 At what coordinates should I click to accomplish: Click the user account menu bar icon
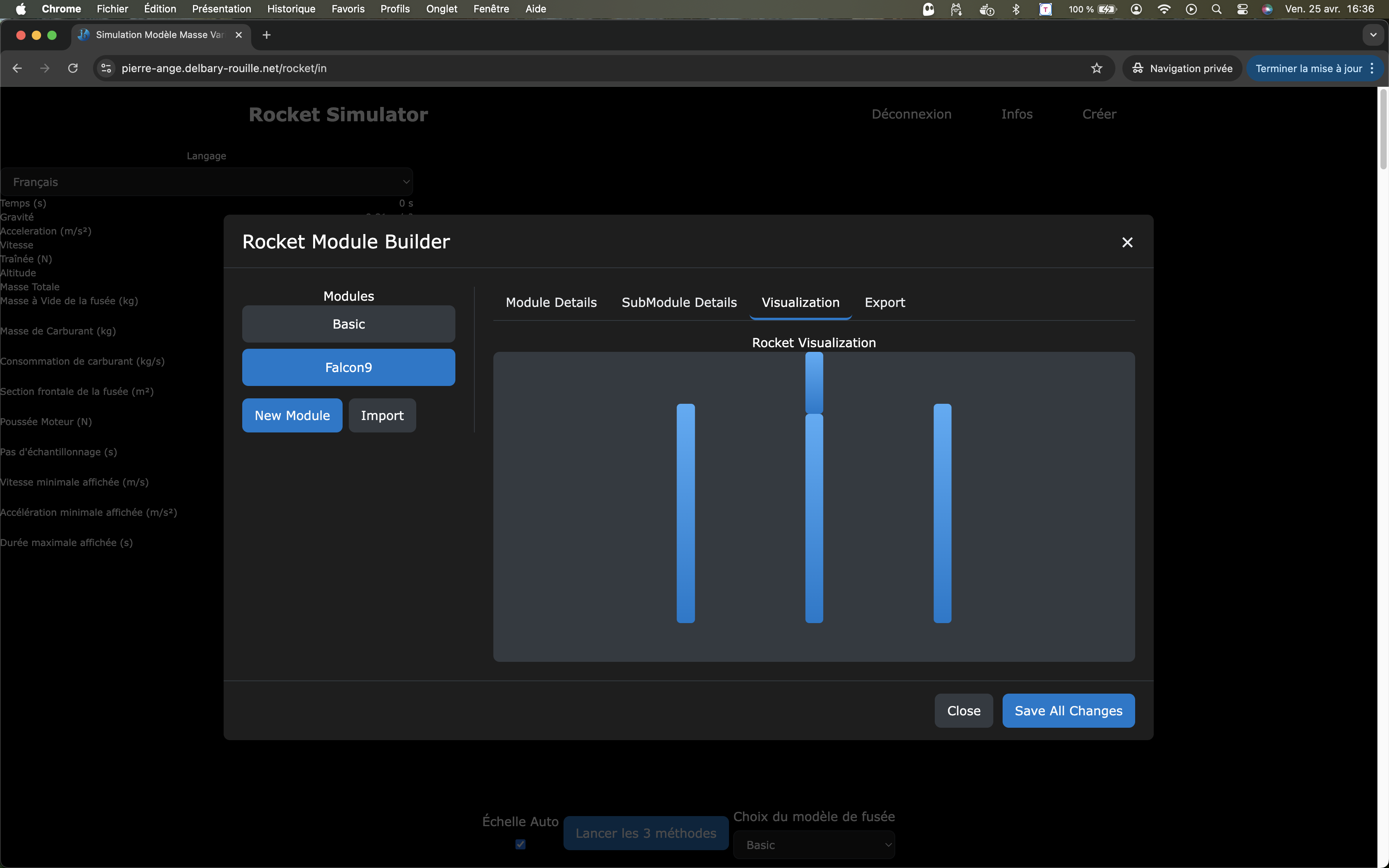click(1136, 9)
